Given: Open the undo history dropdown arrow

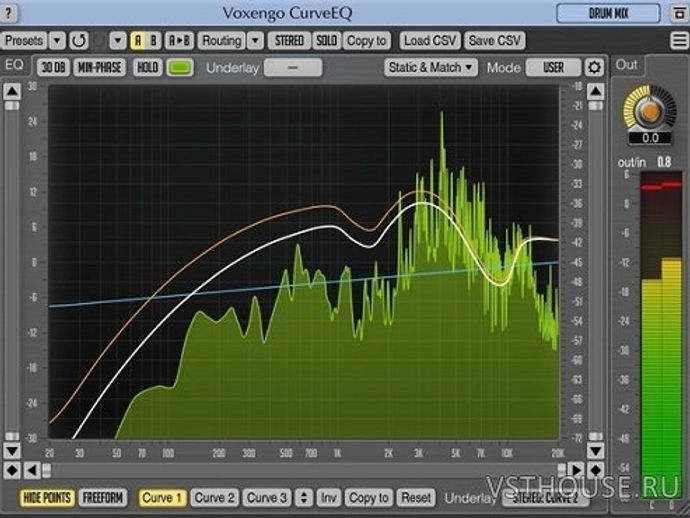Looking at the screenshot, I should click(118, 41).
